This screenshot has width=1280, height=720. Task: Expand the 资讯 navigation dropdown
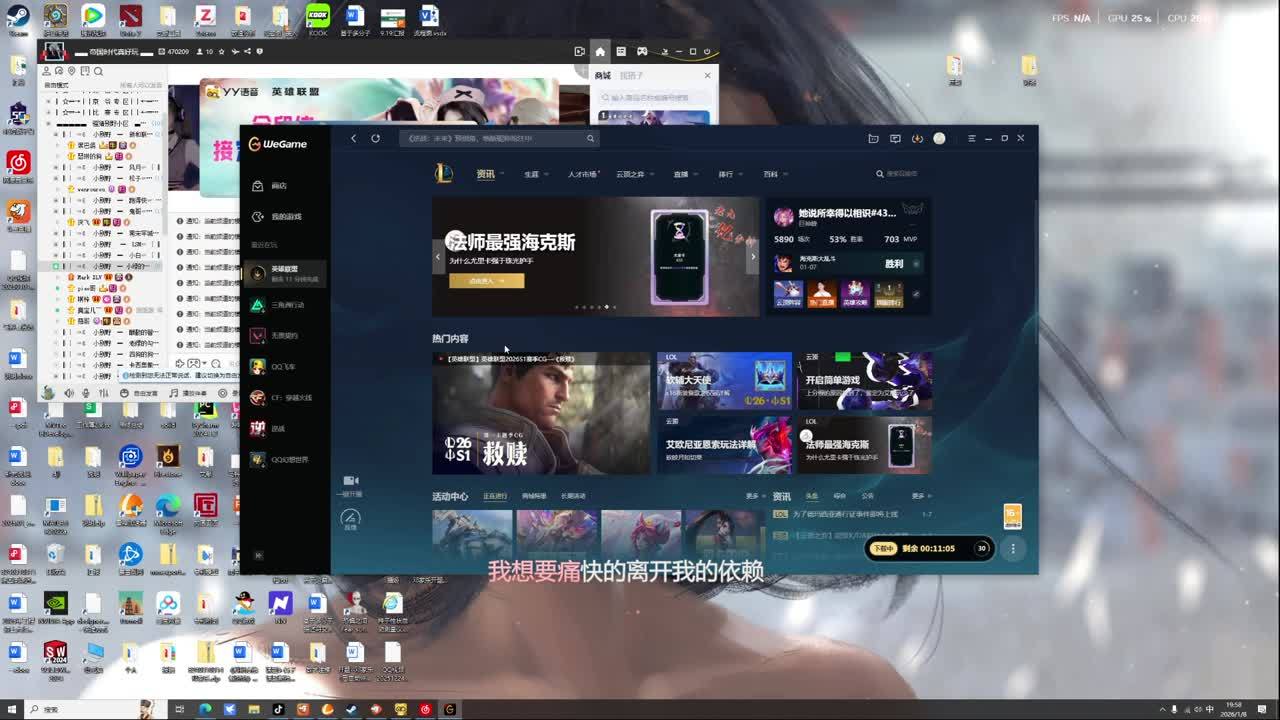click(487, 174)
